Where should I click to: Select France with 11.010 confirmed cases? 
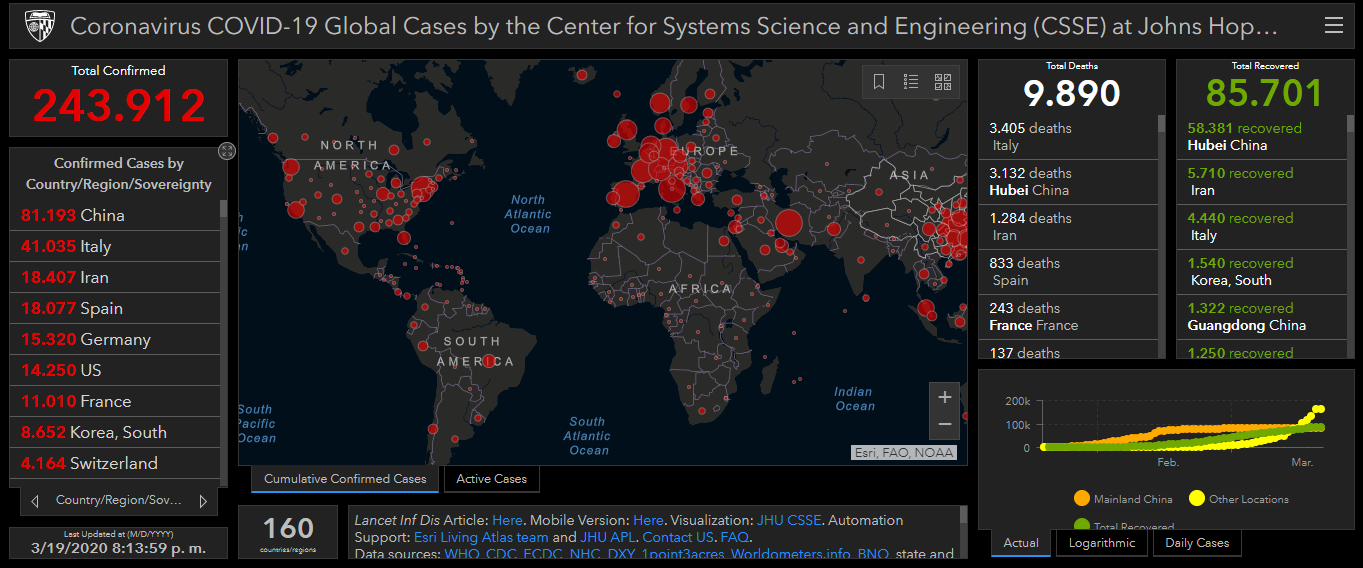coord(115,401)
